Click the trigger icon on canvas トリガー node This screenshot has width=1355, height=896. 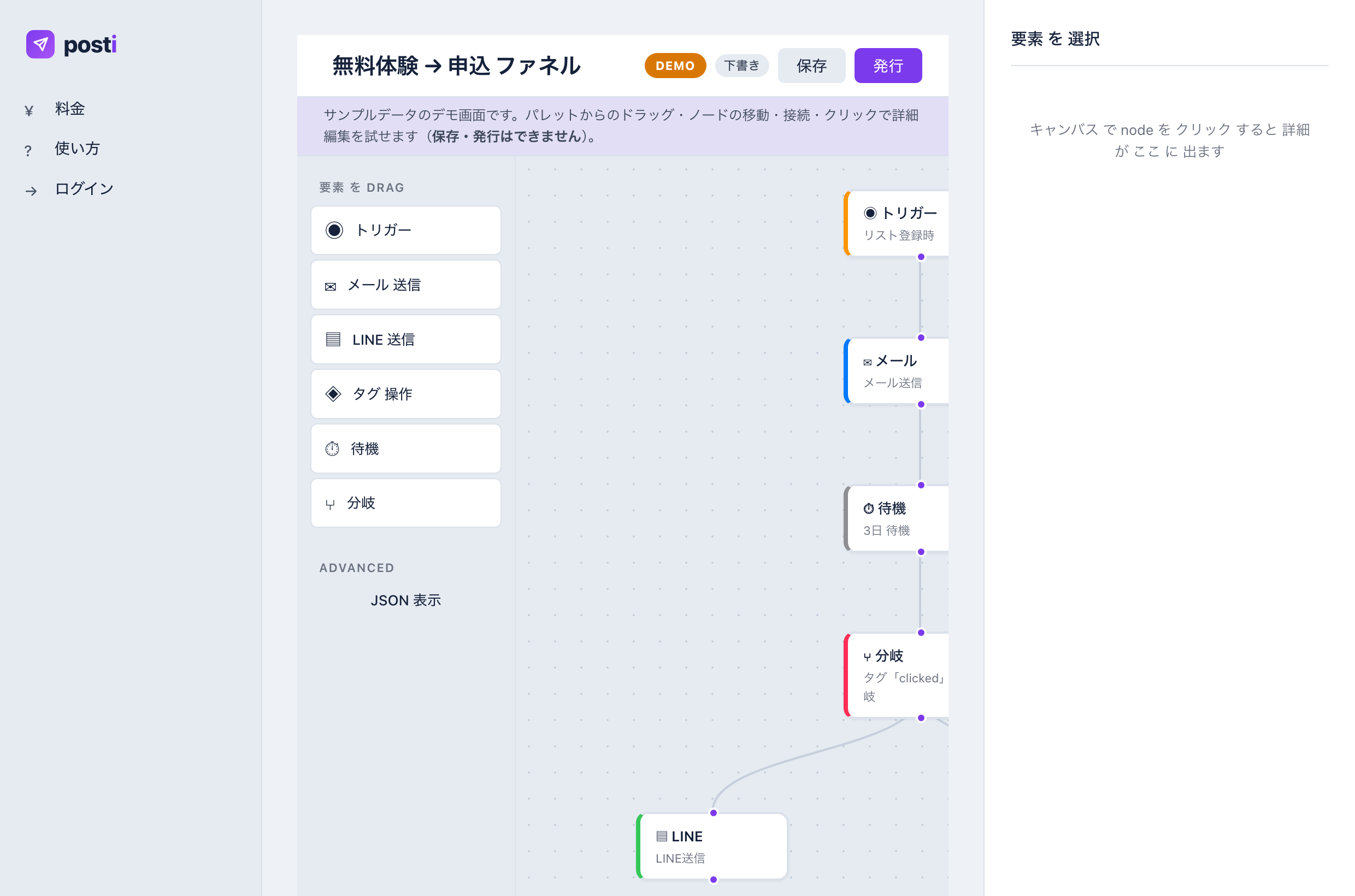[x=870, y=213]
